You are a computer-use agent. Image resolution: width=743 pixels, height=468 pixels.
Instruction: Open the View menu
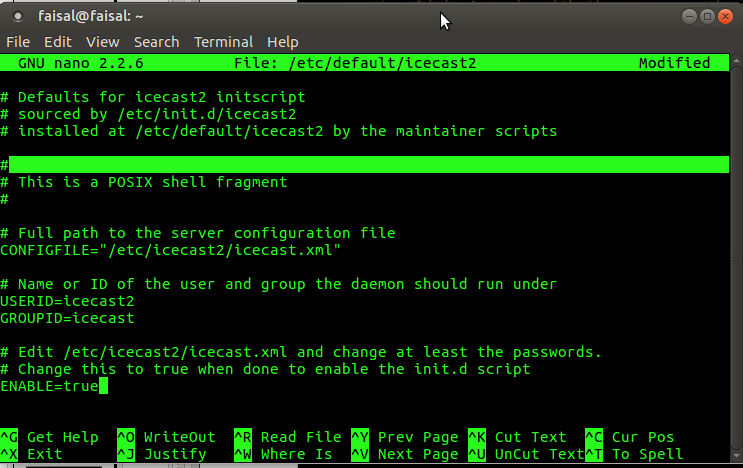(x=102, y=42)
